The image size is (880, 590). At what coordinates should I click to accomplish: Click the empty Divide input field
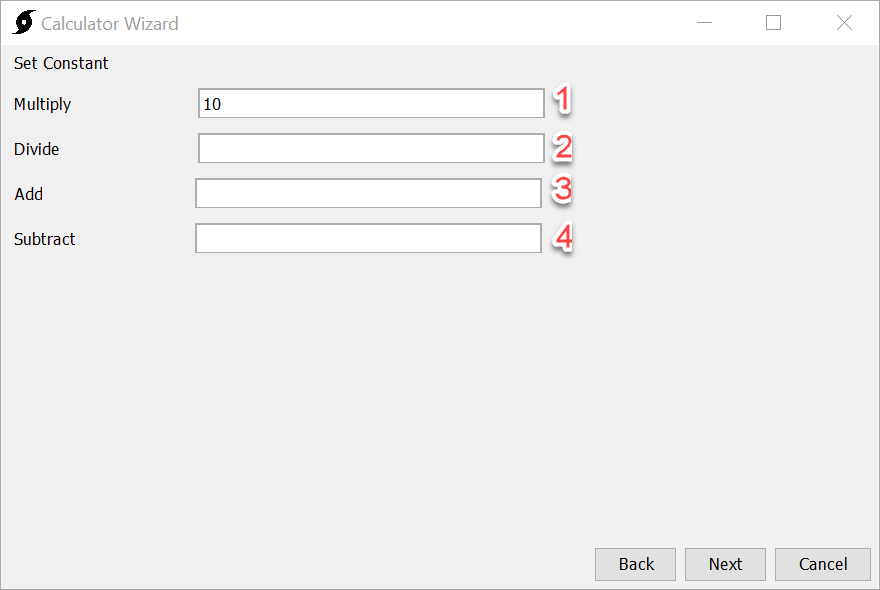[x=370, y=148]
